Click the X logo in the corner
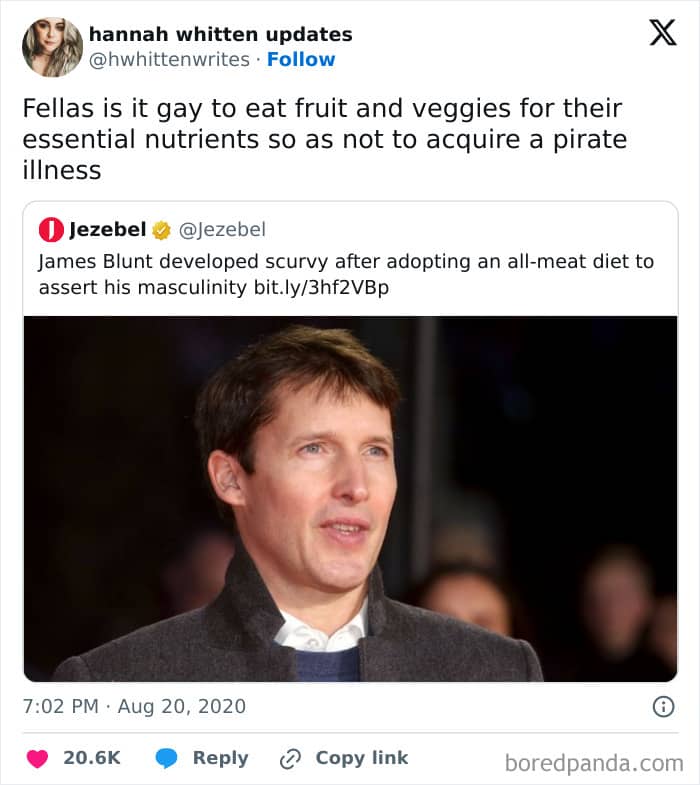 [662, 33]
